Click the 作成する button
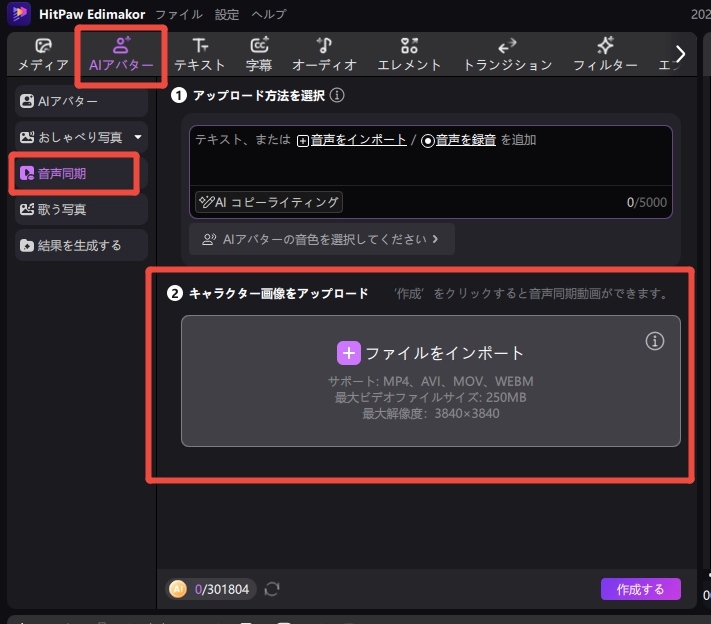Viewport: 711px width, 624px height. 641,589
